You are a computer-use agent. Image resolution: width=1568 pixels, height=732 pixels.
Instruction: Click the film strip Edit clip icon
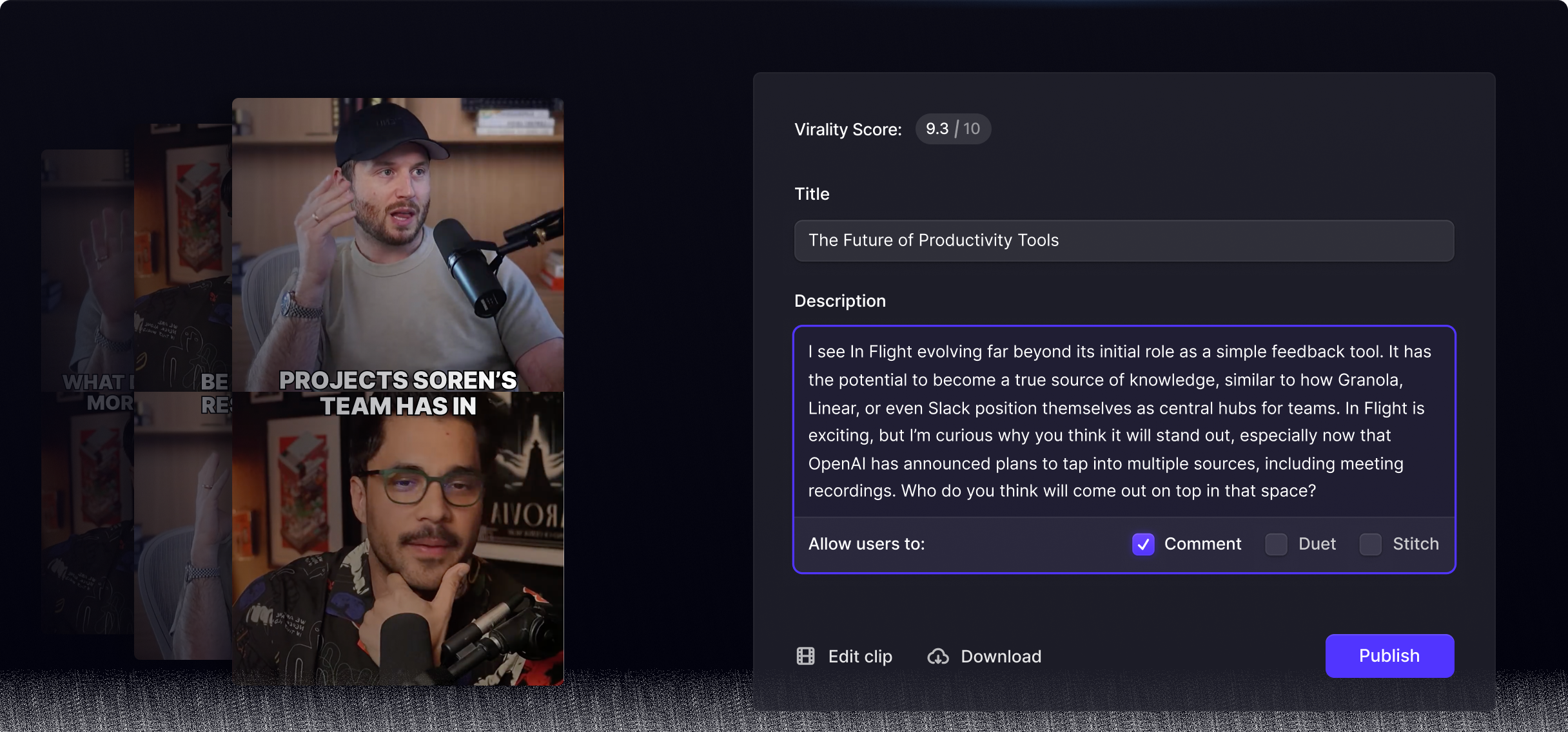click(805, 656)
